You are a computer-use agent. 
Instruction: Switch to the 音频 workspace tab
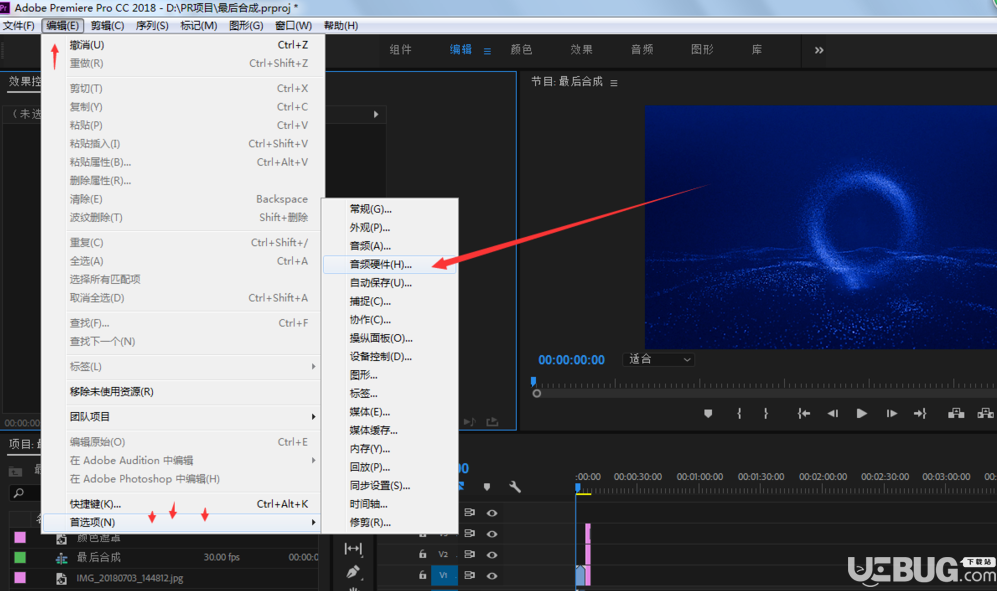[642, 50]
